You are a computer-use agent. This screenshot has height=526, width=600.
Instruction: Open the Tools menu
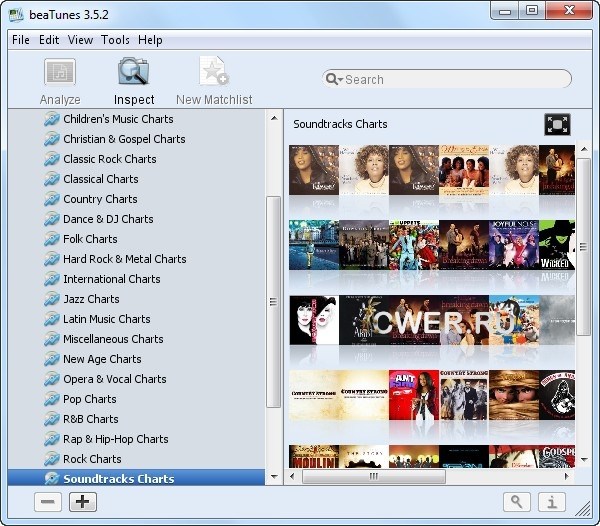click(115, 40)
